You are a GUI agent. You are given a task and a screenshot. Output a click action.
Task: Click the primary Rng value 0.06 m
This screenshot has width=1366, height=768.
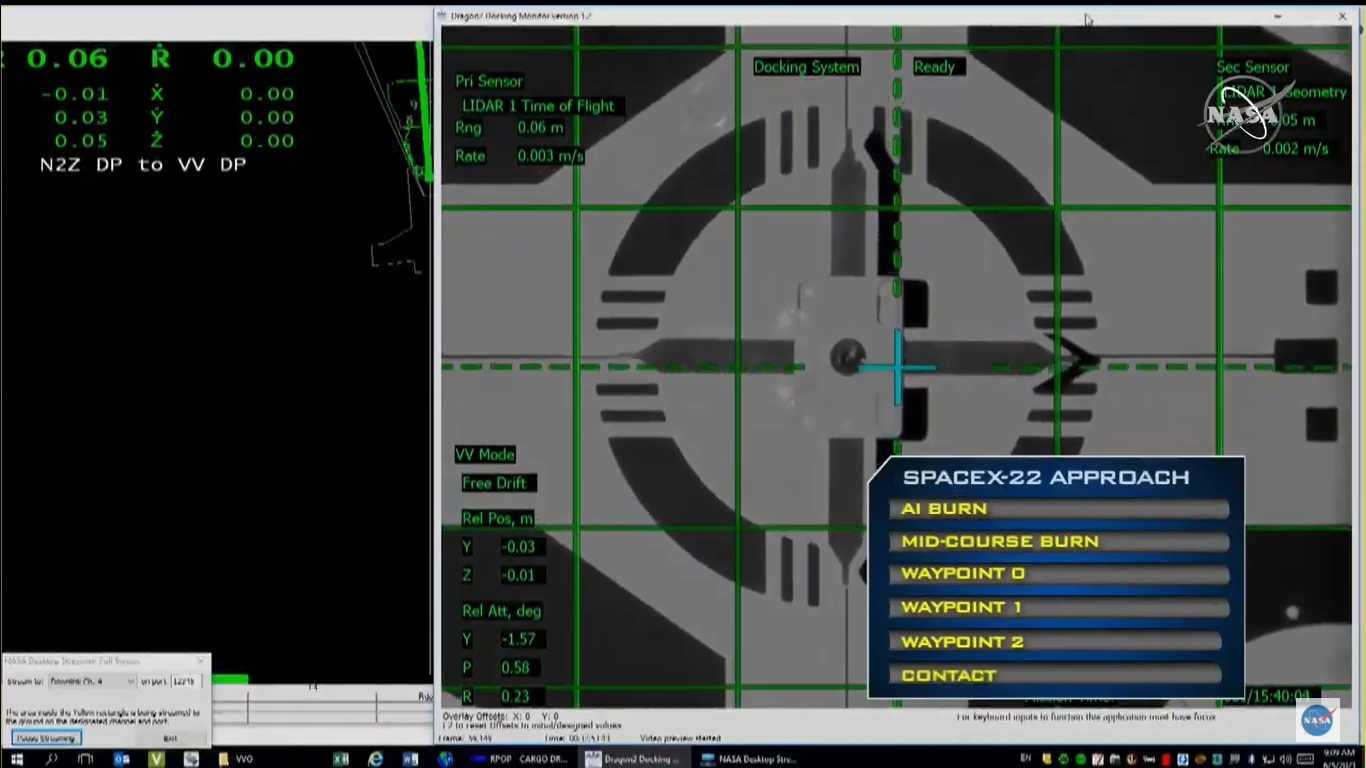[540, 128]
